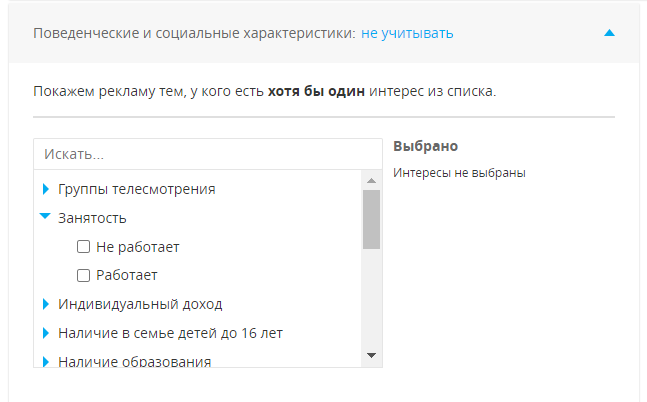Select the Наличие образования label
The image size is (647, 402).
click(x=135, y=362)
